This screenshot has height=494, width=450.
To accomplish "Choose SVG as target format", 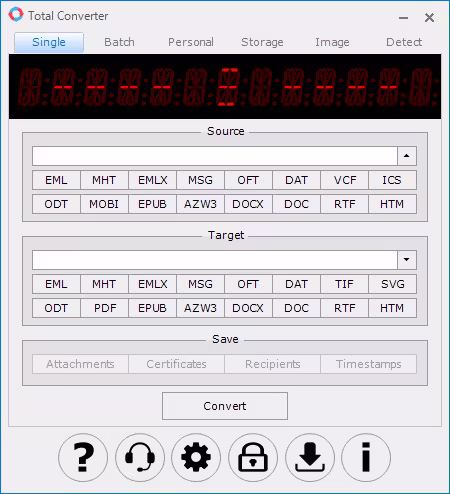I will pyautogui.click(x=392, y=284).
